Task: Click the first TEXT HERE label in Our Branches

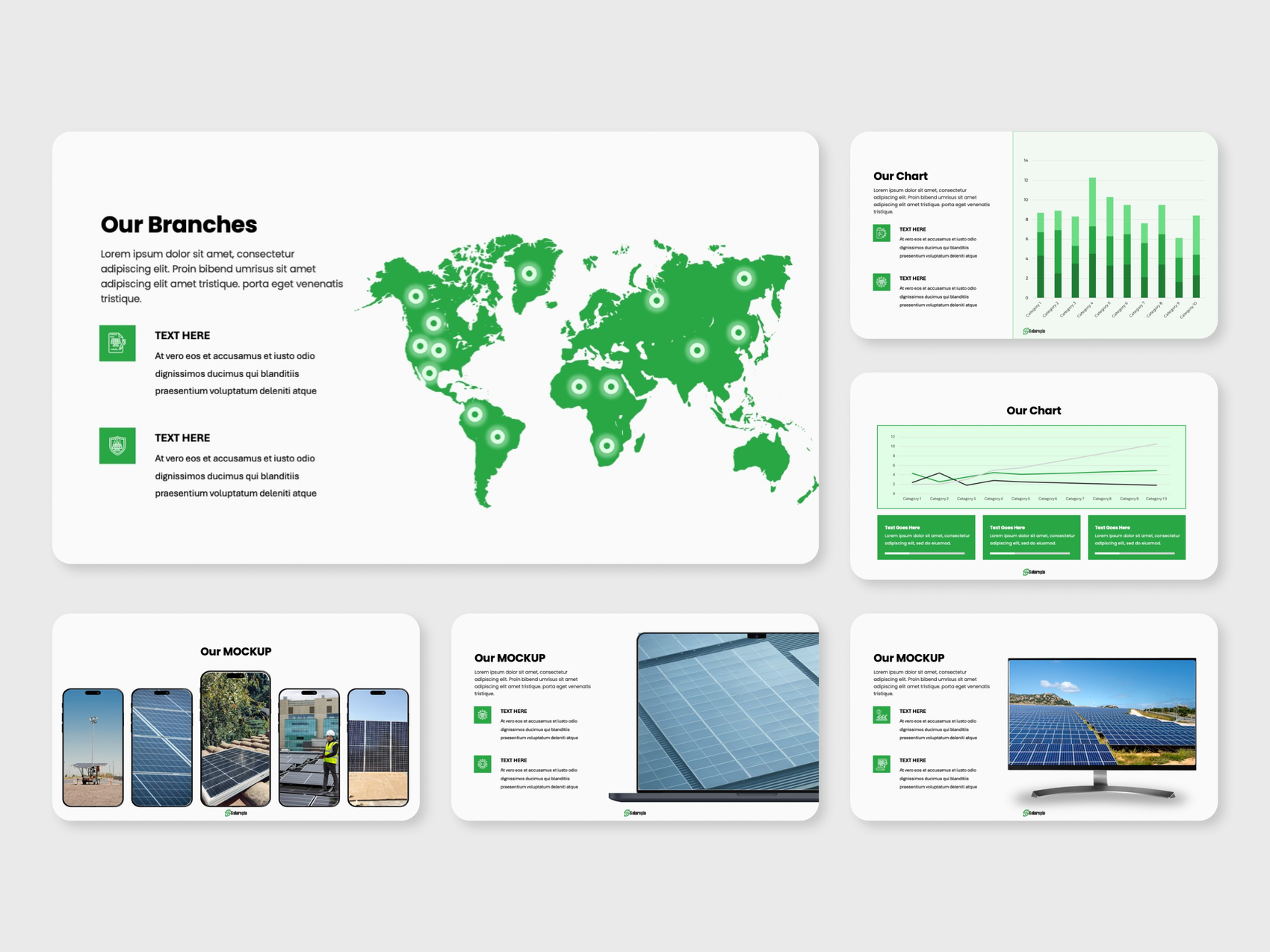Action: coord(182,335)
